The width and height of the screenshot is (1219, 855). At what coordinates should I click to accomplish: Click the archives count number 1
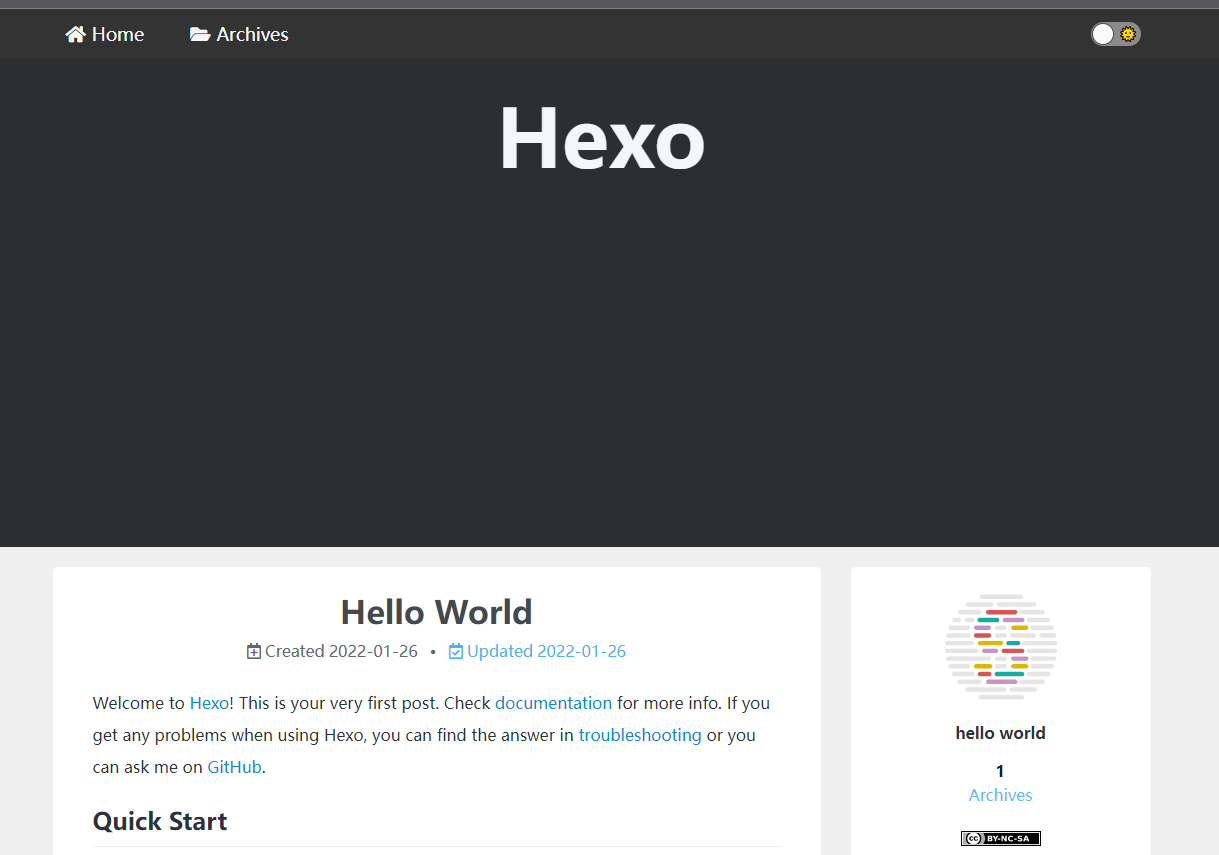tap(1000, 771)
